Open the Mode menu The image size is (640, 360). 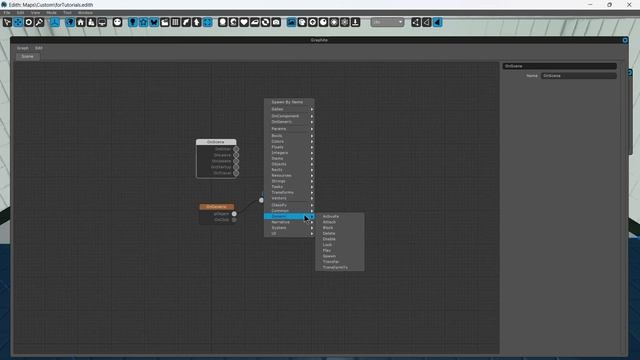(x=51, y=13)
